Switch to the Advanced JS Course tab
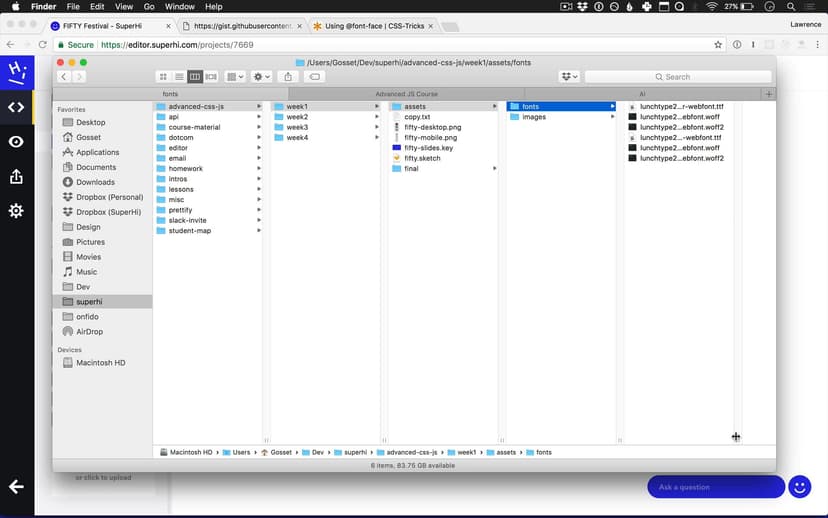Image resolution: width=828 pixels, height=518 pixels. pyautogui.click(x=406, y=94)
